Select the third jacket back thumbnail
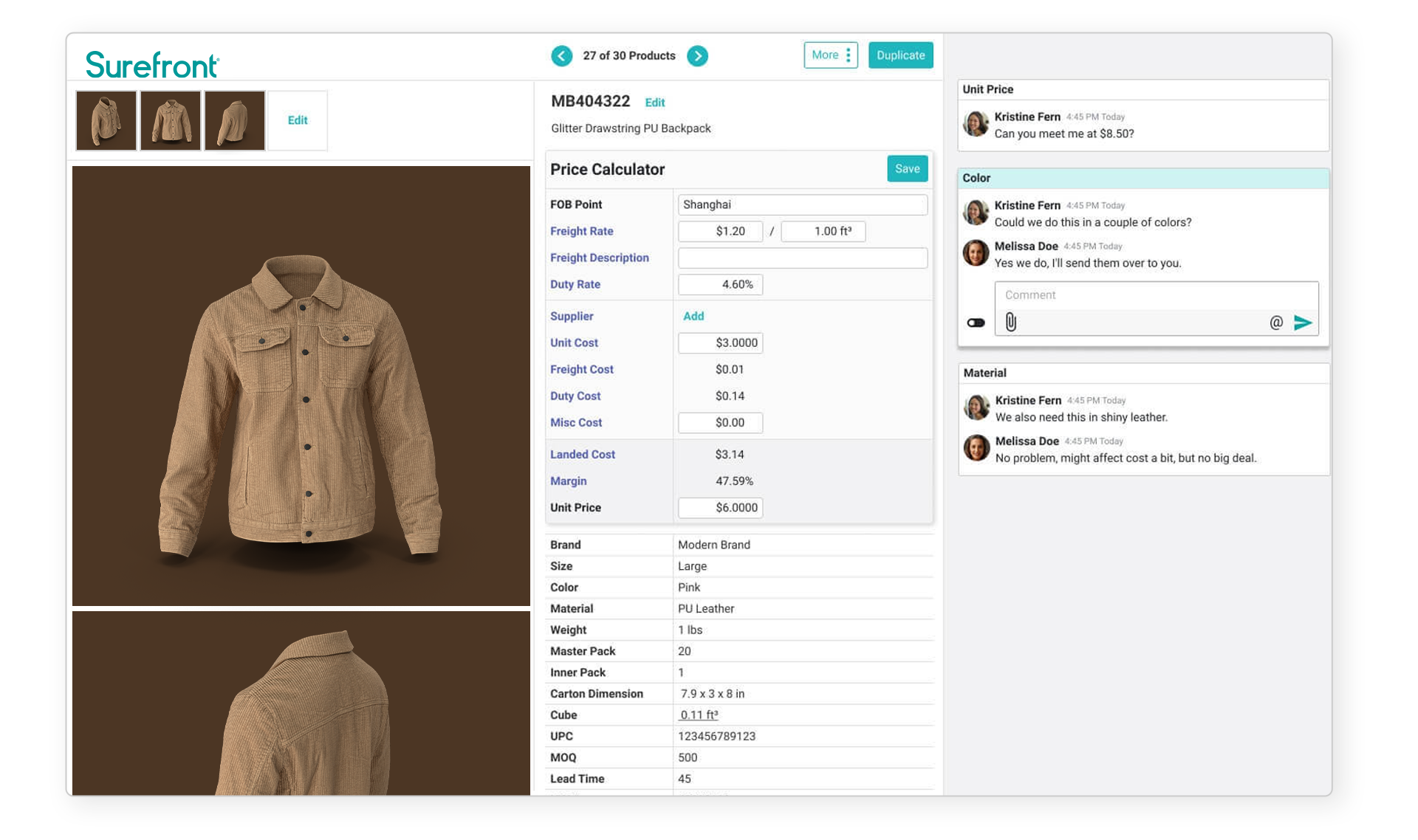Viewport: 1418px width, 840px height. (235, 120)
